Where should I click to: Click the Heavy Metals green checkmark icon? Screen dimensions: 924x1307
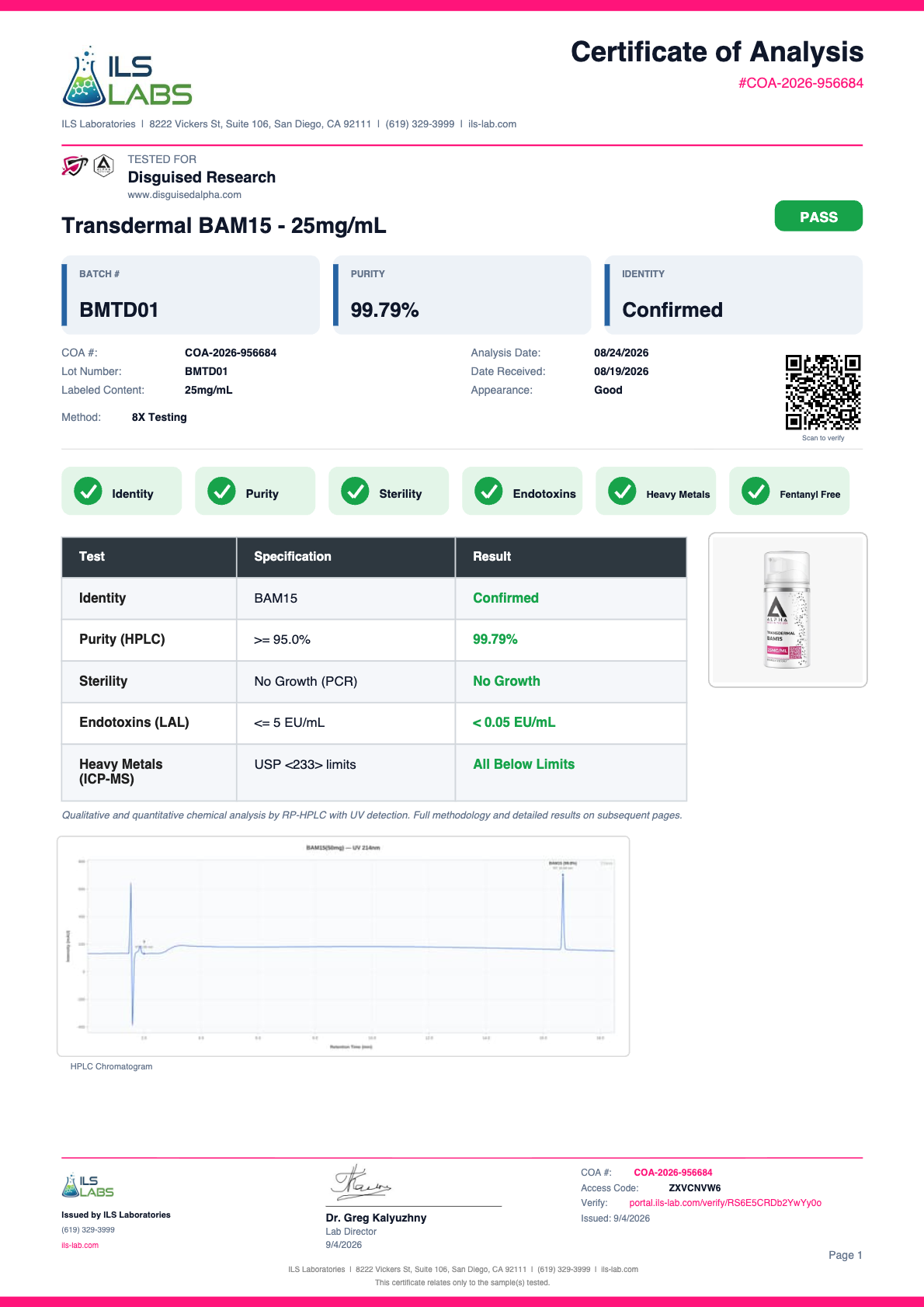[x=622, y=491]
